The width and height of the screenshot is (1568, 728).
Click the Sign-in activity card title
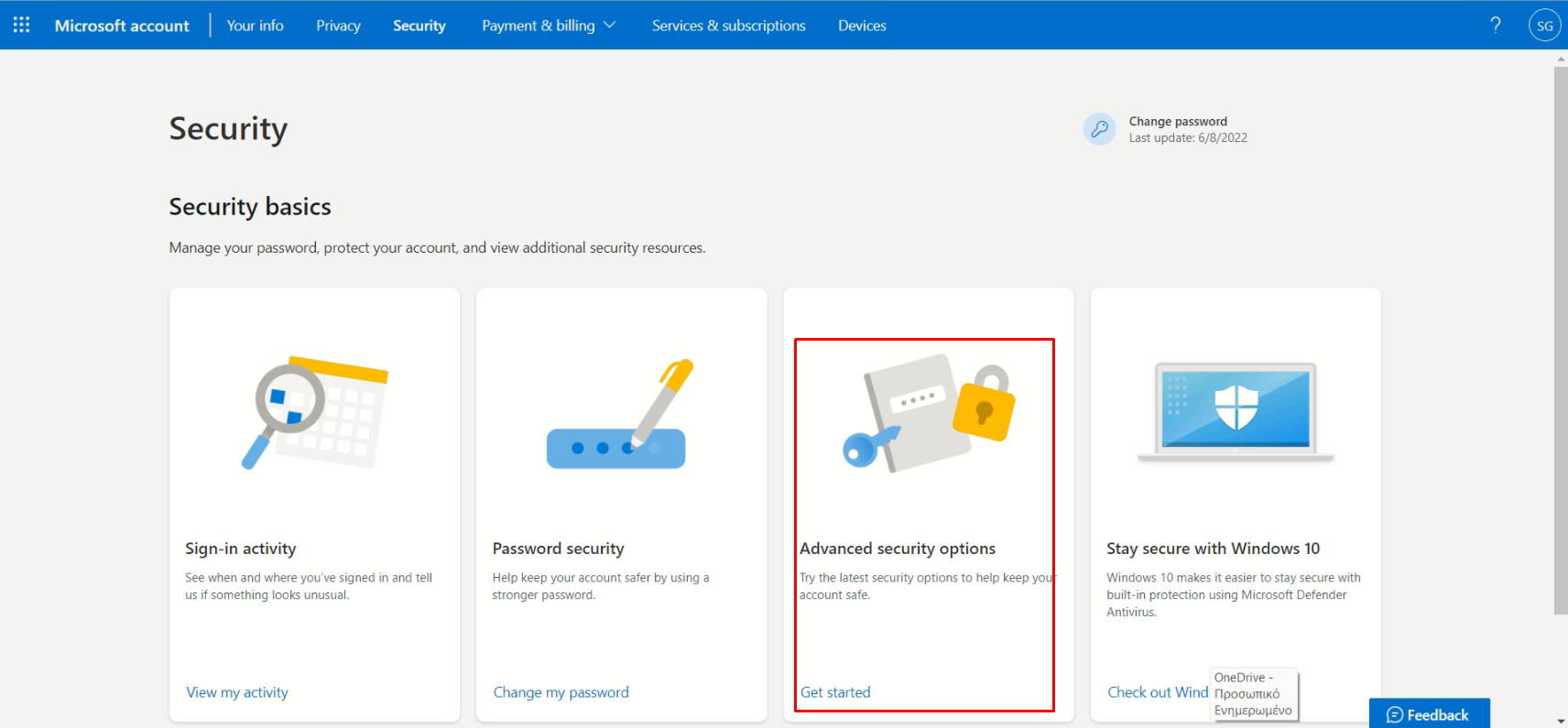pos(241,549)
